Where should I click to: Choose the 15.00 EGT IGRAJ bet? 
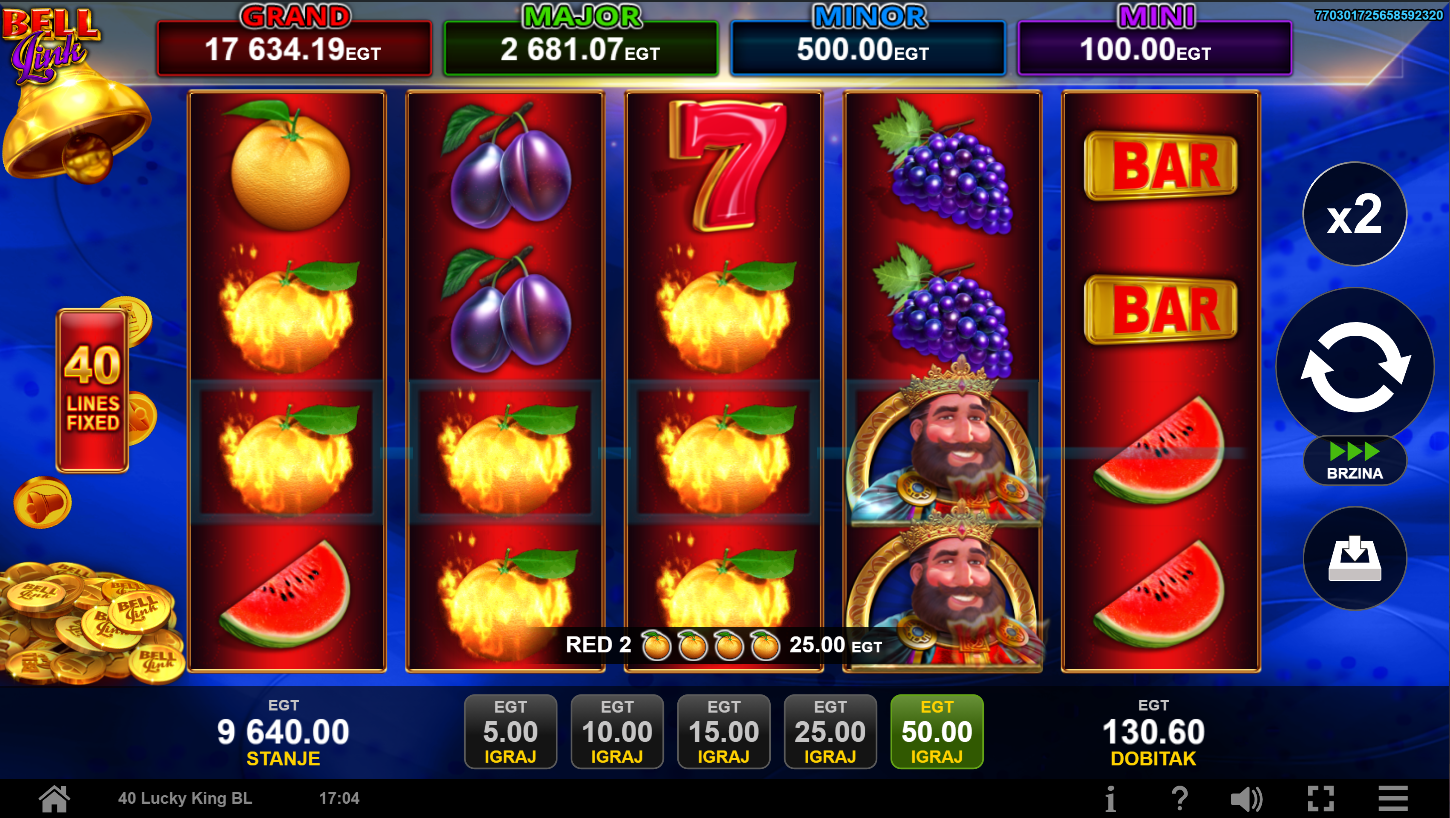coord(724,732)
